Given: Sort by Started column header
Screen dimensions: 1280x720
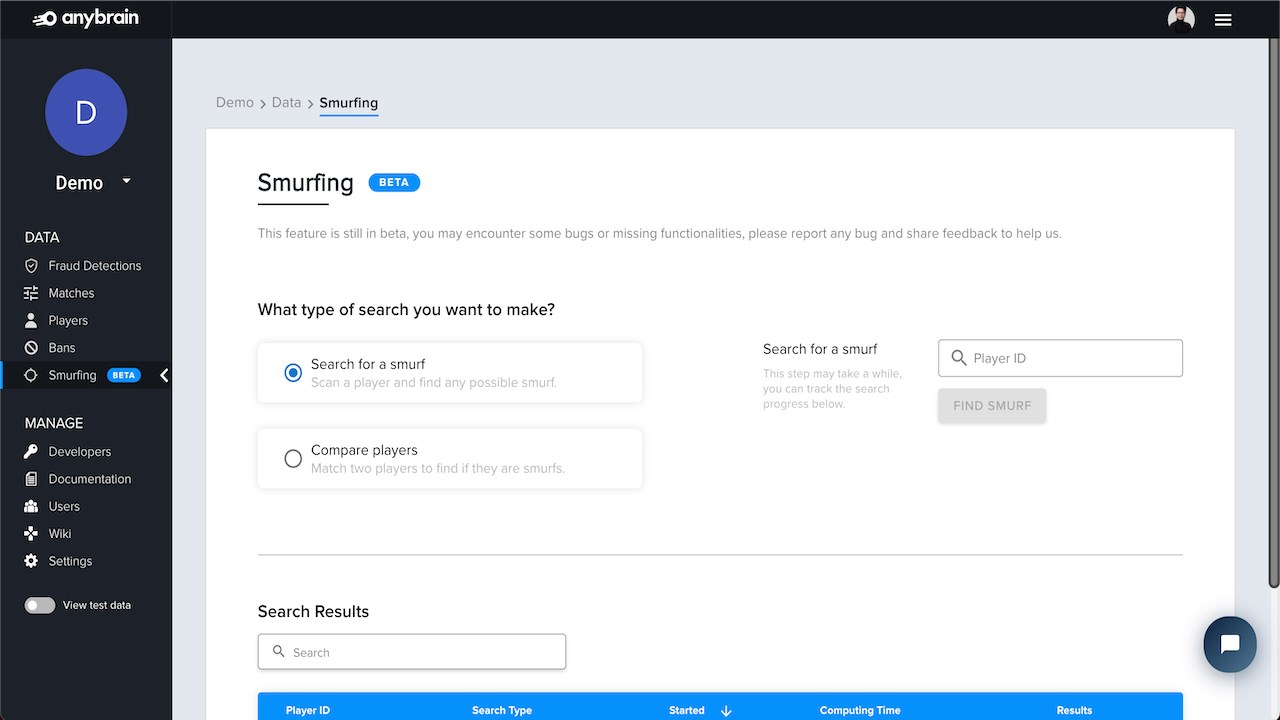Looking at the screenshot, I should point(687,710).
